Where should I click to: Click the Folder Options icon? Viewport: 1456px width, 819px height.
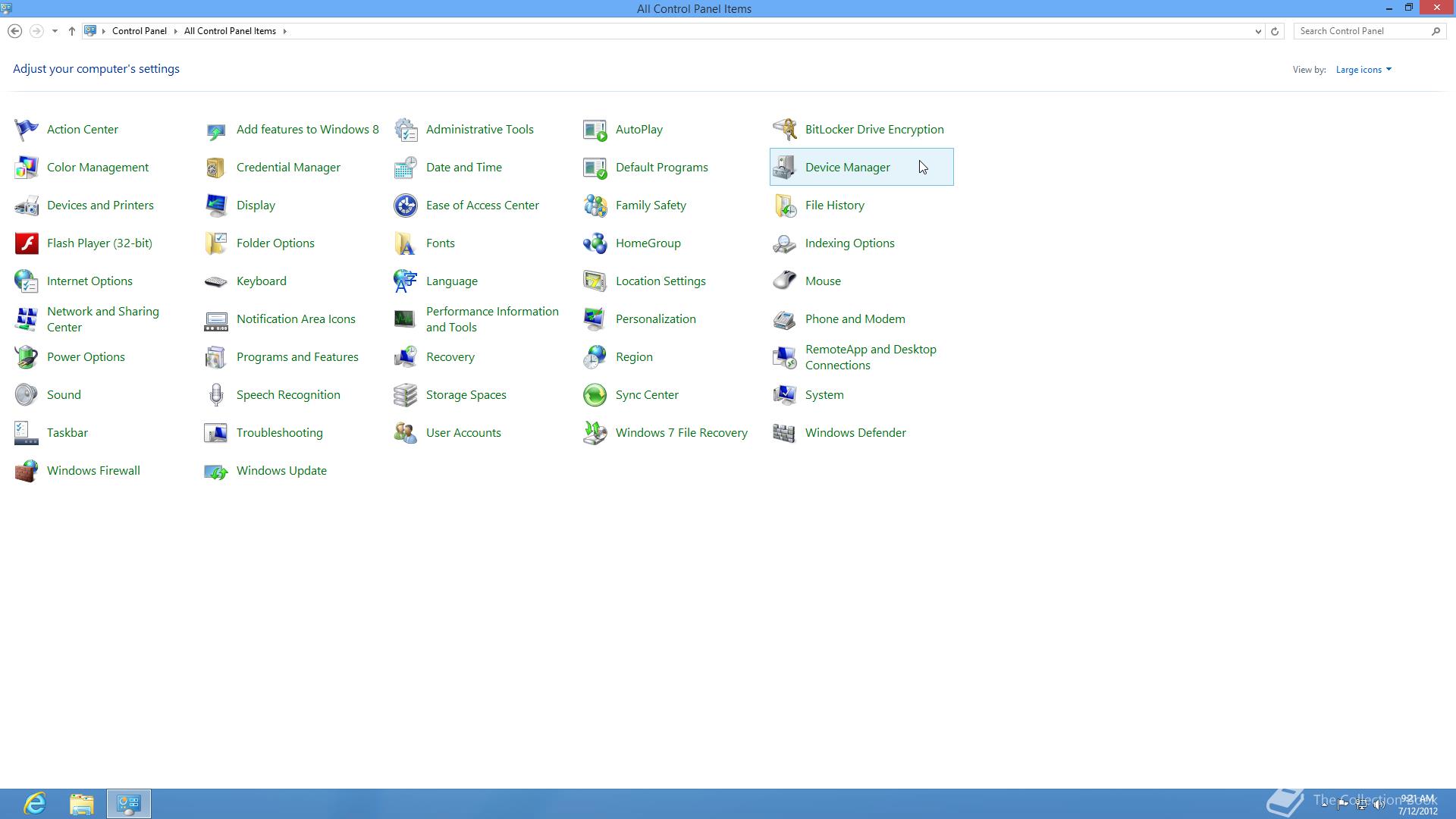[x=216, y=243]
